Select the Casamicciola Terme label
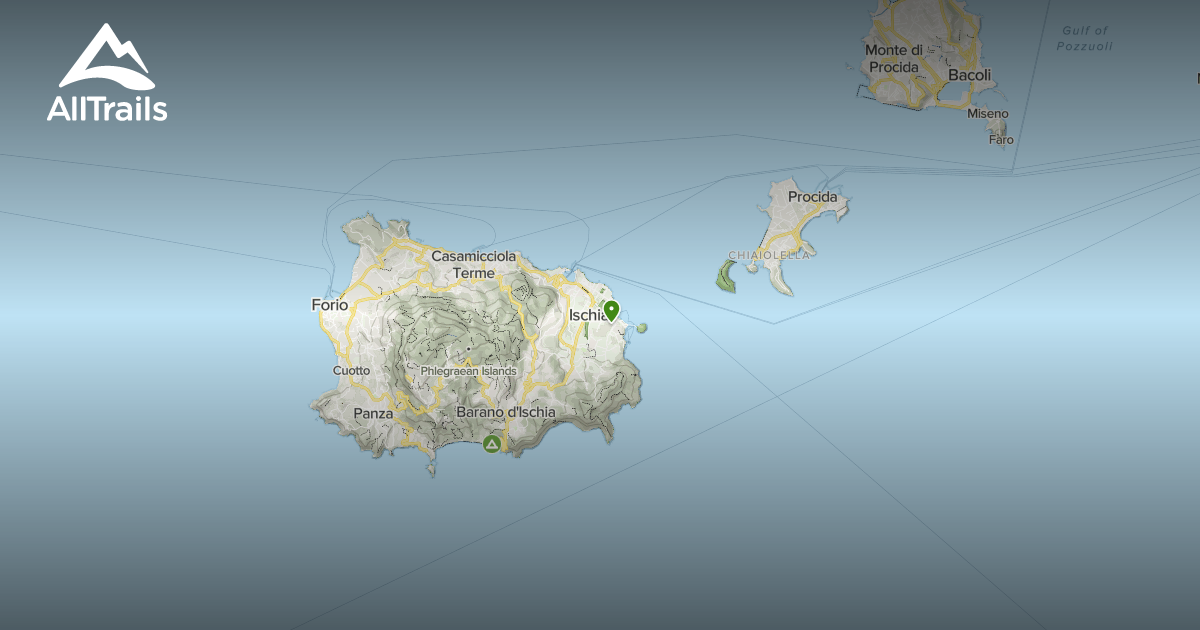This screenshot has height=630, width=1200. tap(473, 264)
